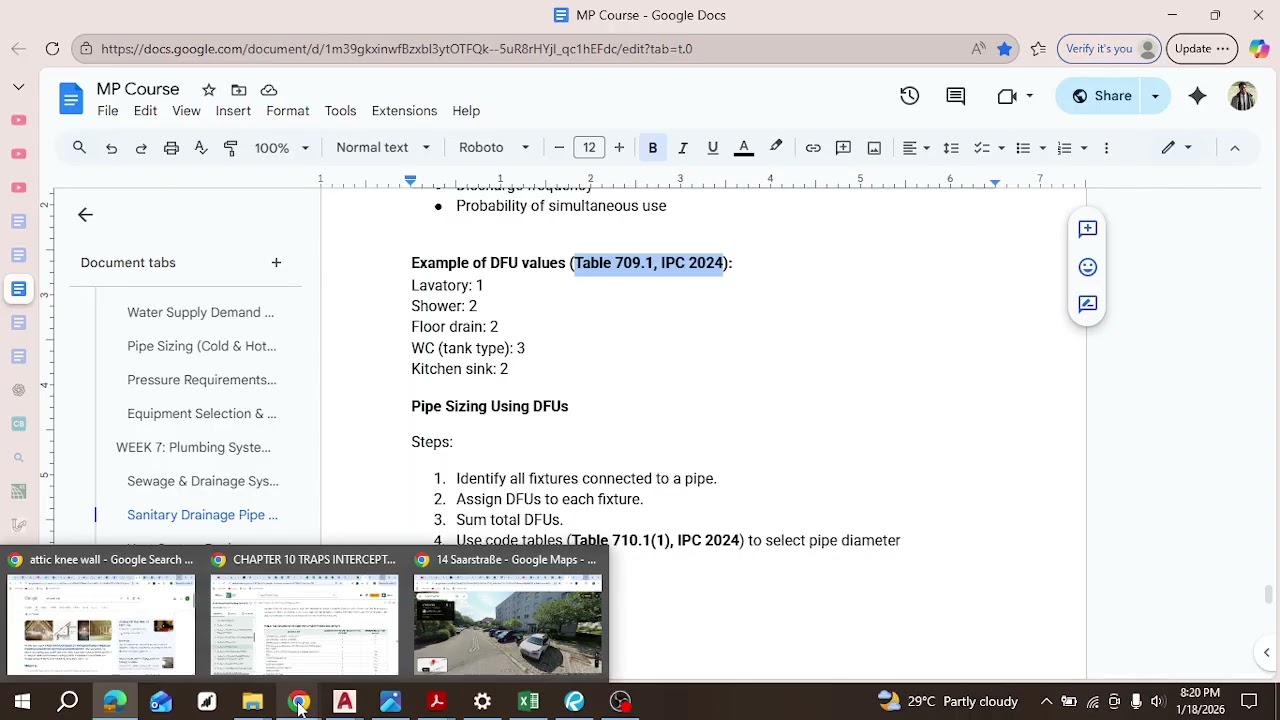This screenshot has height=720, width=1280.
Task: Undo the last edit
Action: tap(111, 148)
